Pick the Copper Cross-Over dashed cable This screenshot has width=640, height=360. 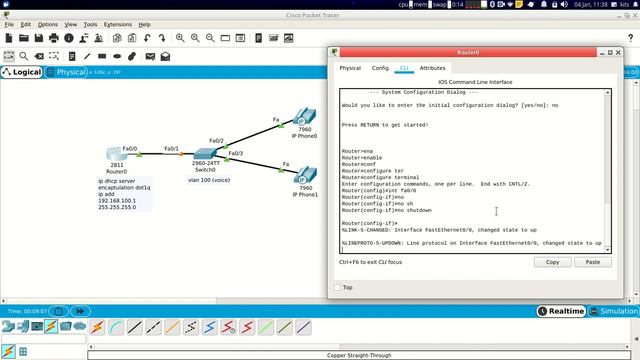coord(153,327)
